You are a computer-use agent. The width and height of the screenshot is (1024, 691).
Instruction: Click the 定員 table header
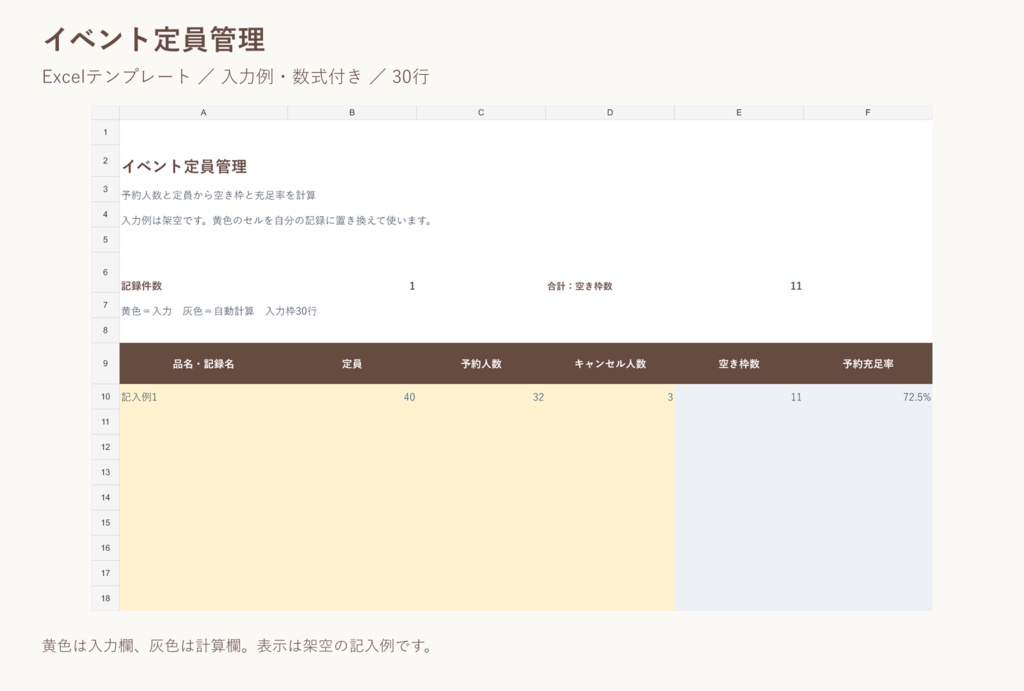click(352, 364)
